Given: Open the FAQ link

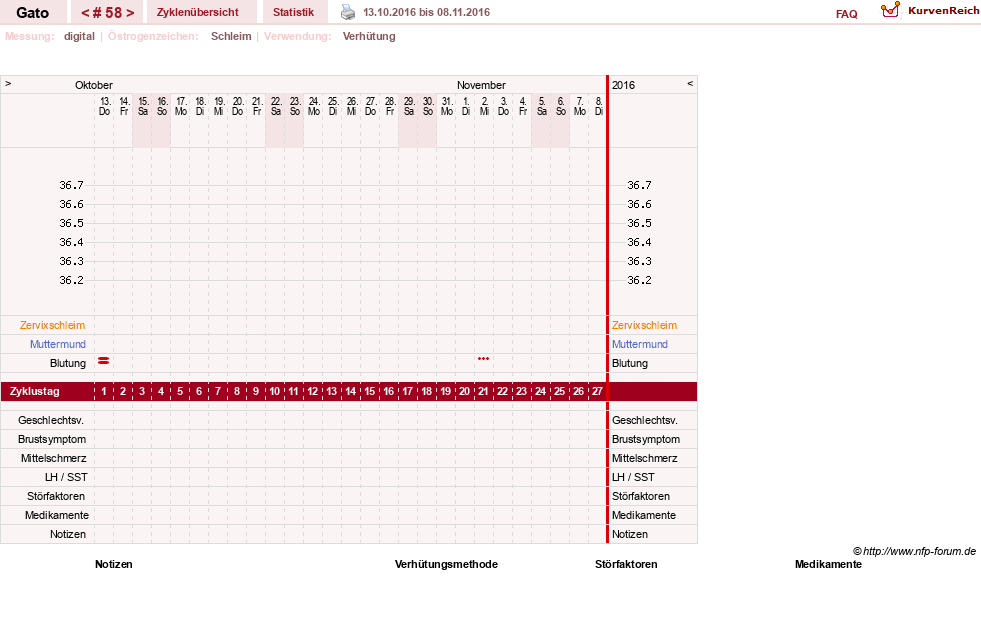Looking at the screenshot, I should pos(846,14).
